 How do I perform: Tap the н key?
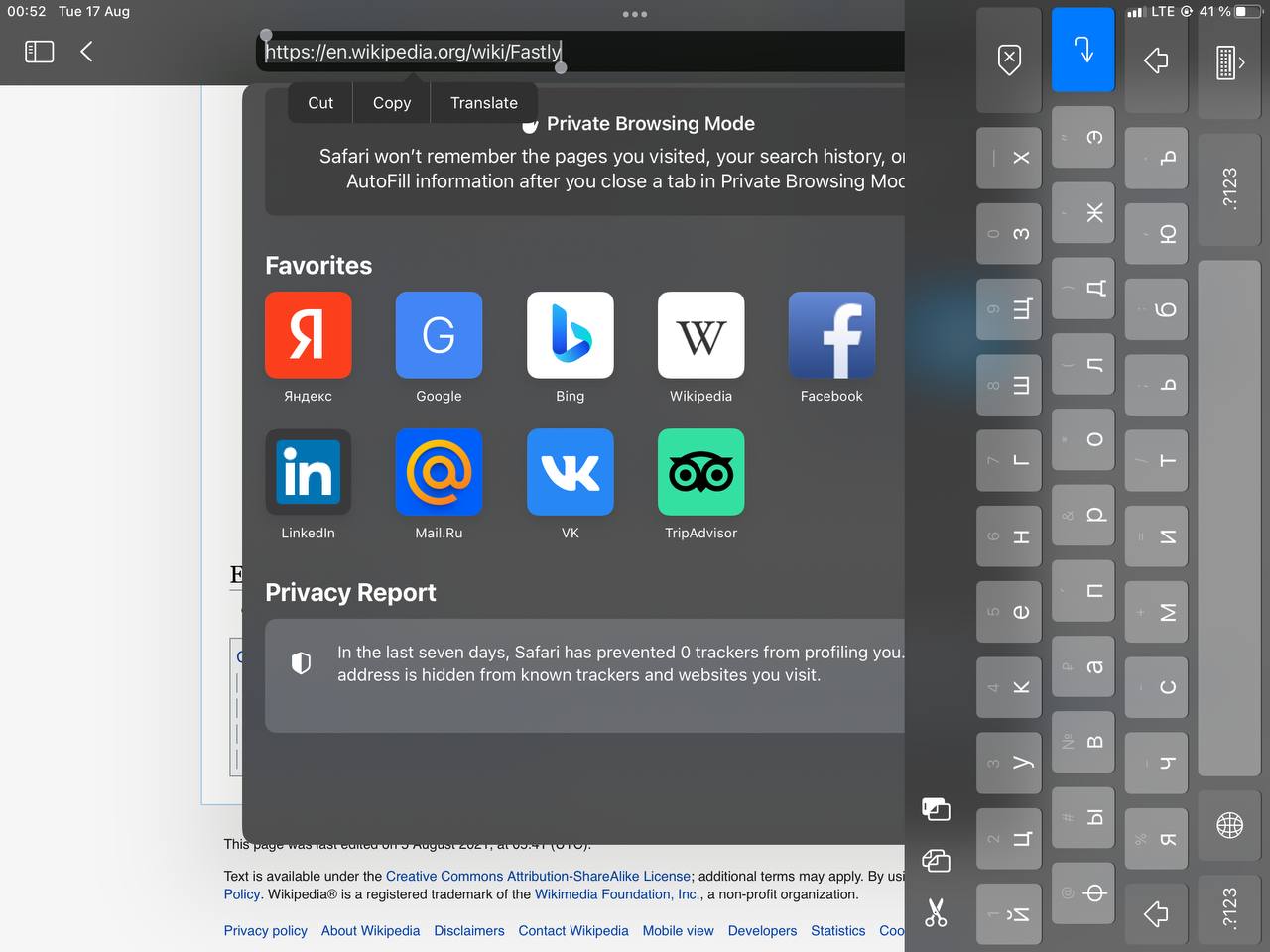1009,536
